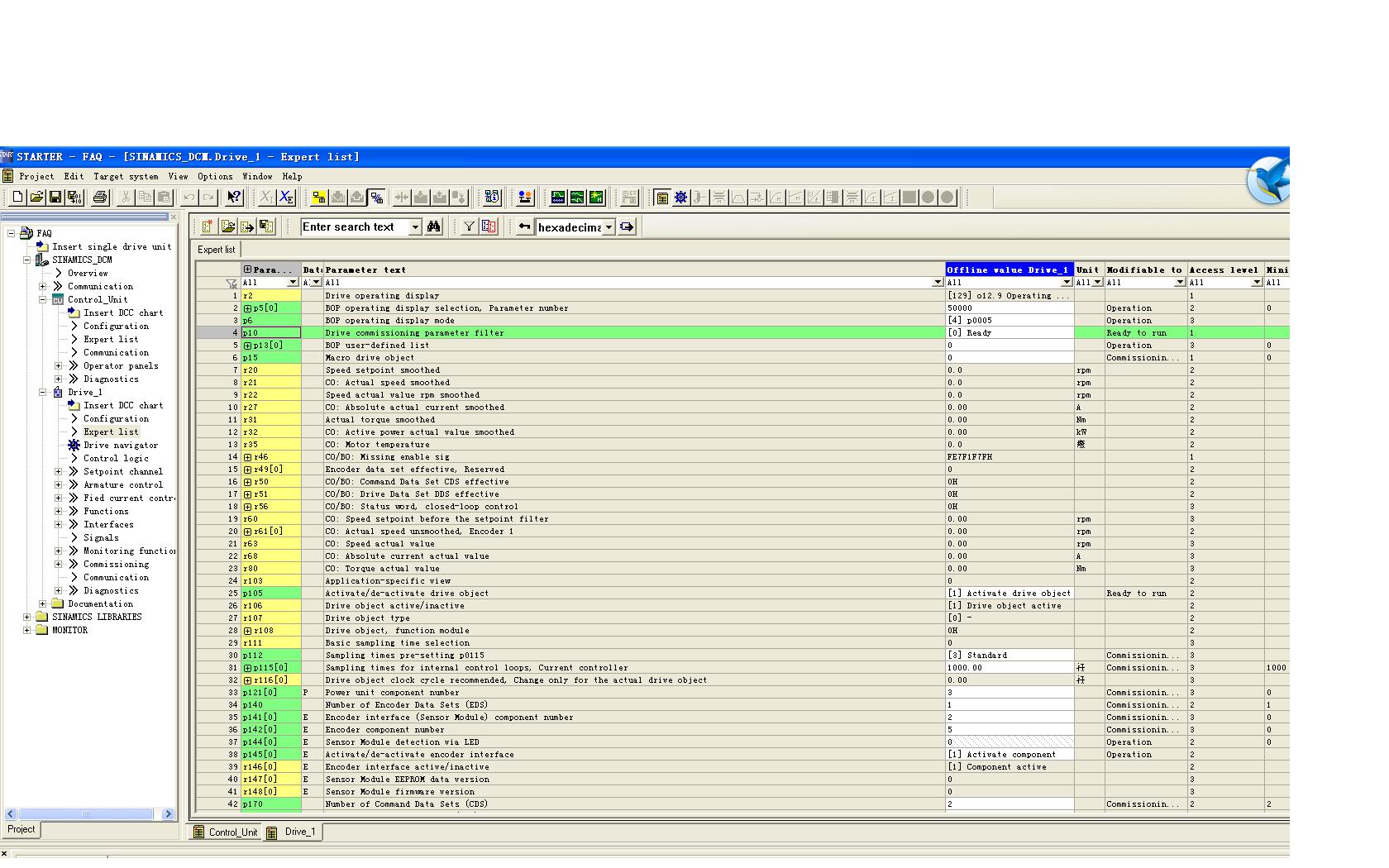Click the Offline value Drive_1 column header
Image resolution: width=1389 pixels, height=868 pixels.
(x=1010, y=269)
